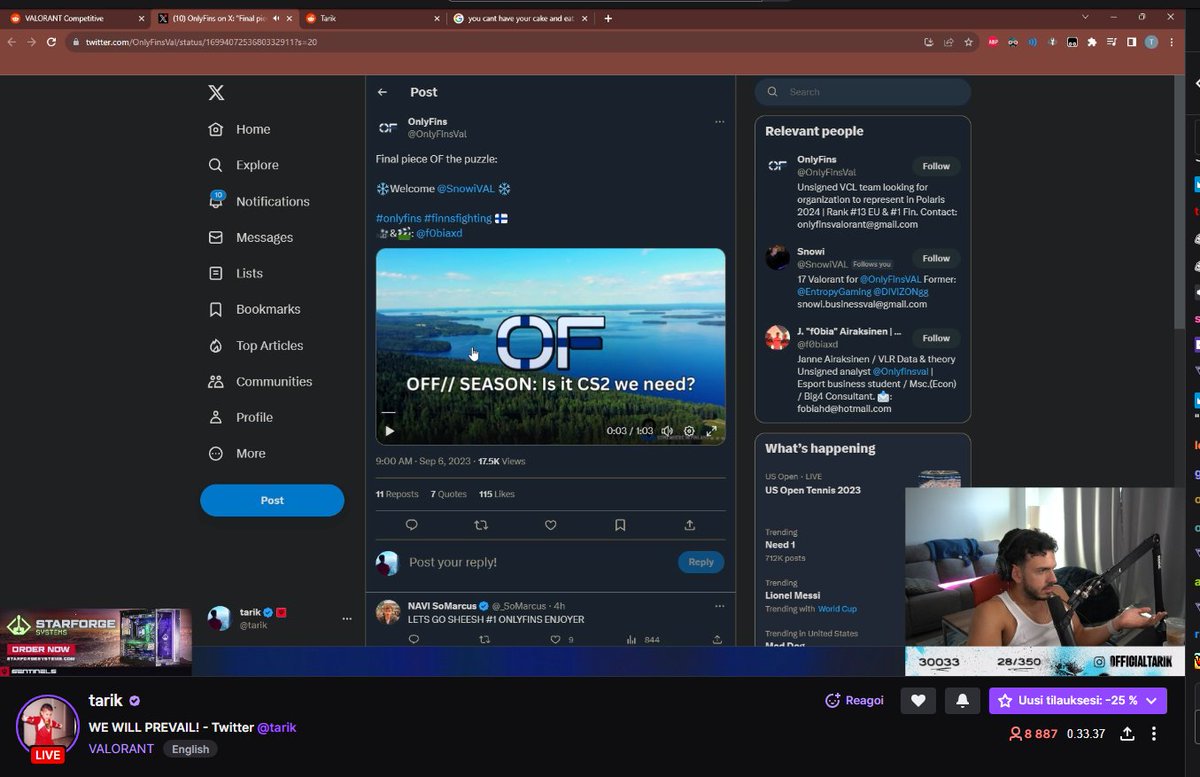Like the OnlyFins main post
The width and height of the screenshot is (1200, 777).
click(550, 525)
